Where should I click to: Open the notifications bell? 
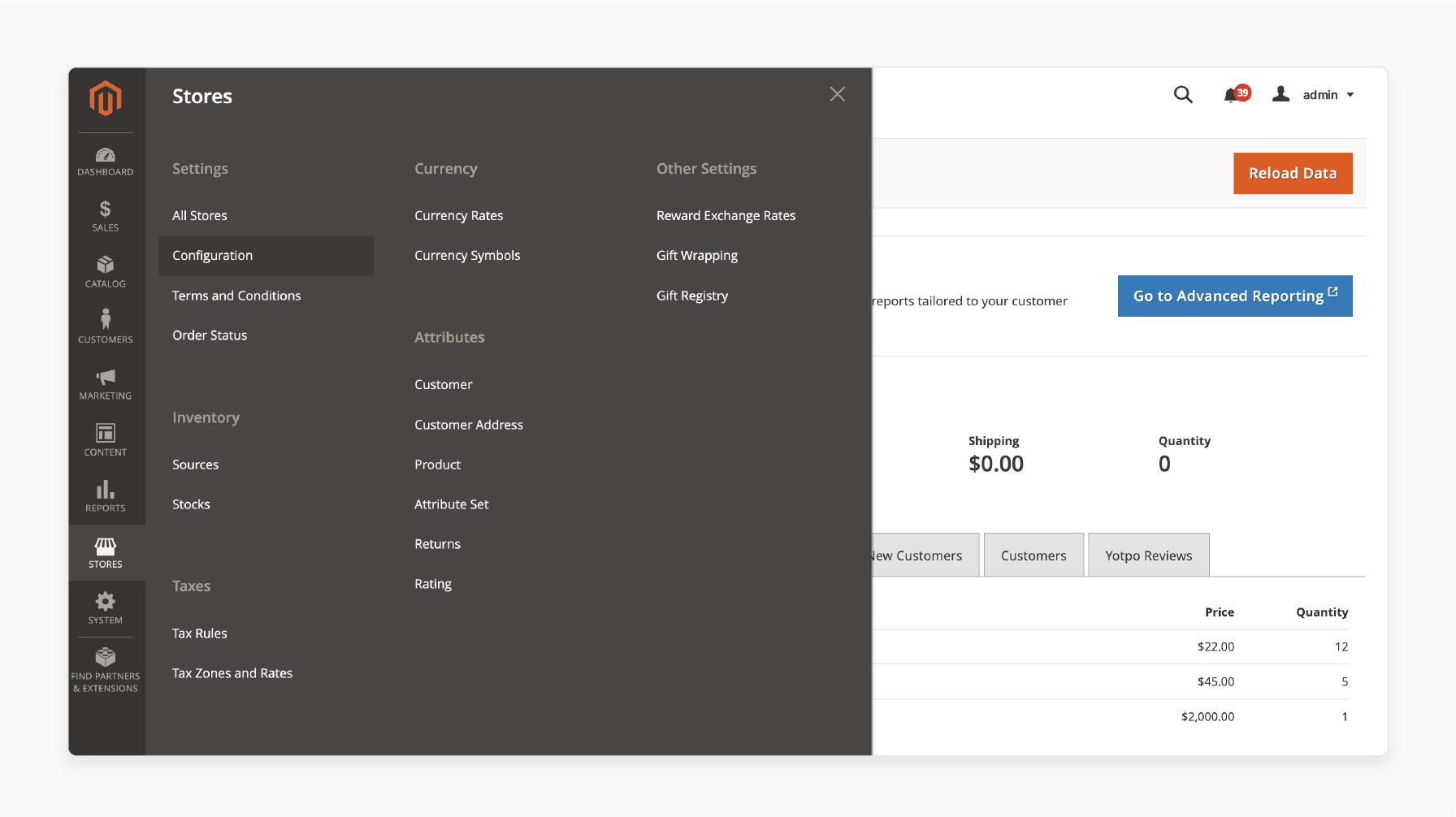(1232, 95)
